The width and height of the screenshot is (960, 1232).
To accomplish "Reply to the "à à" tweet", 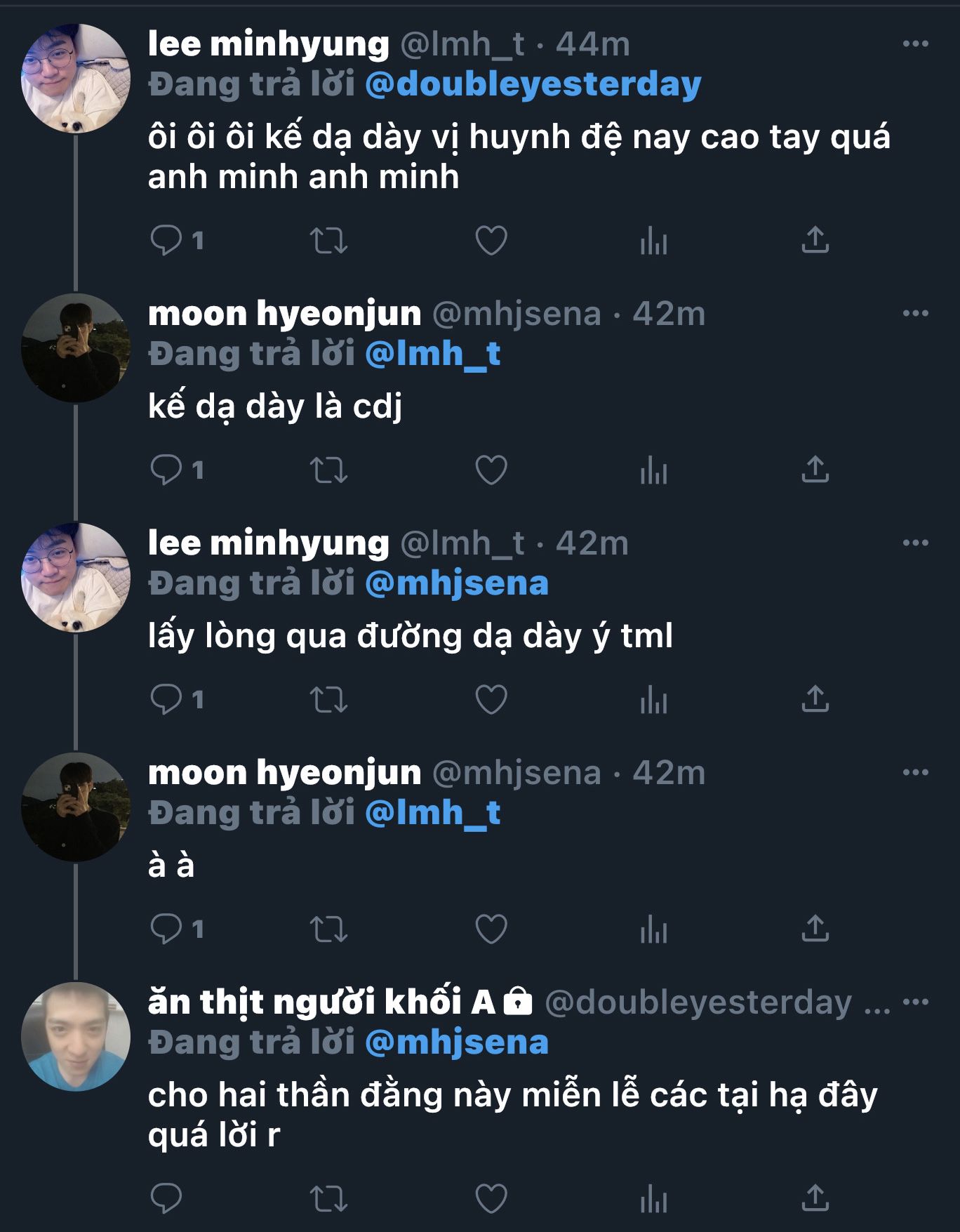I will click(x=166, y=929).
